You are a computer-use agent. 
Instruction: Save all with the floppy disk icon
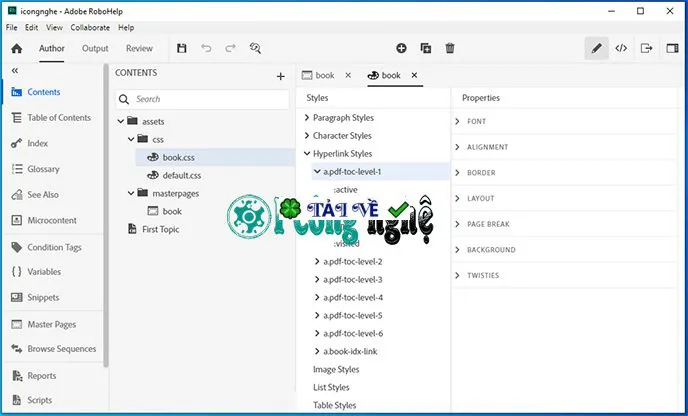point(182,48)
